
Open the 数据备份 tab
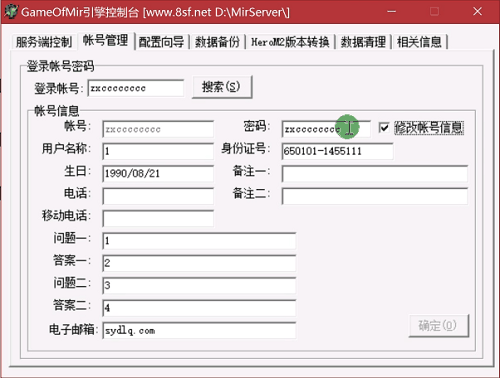pos(217,42)
